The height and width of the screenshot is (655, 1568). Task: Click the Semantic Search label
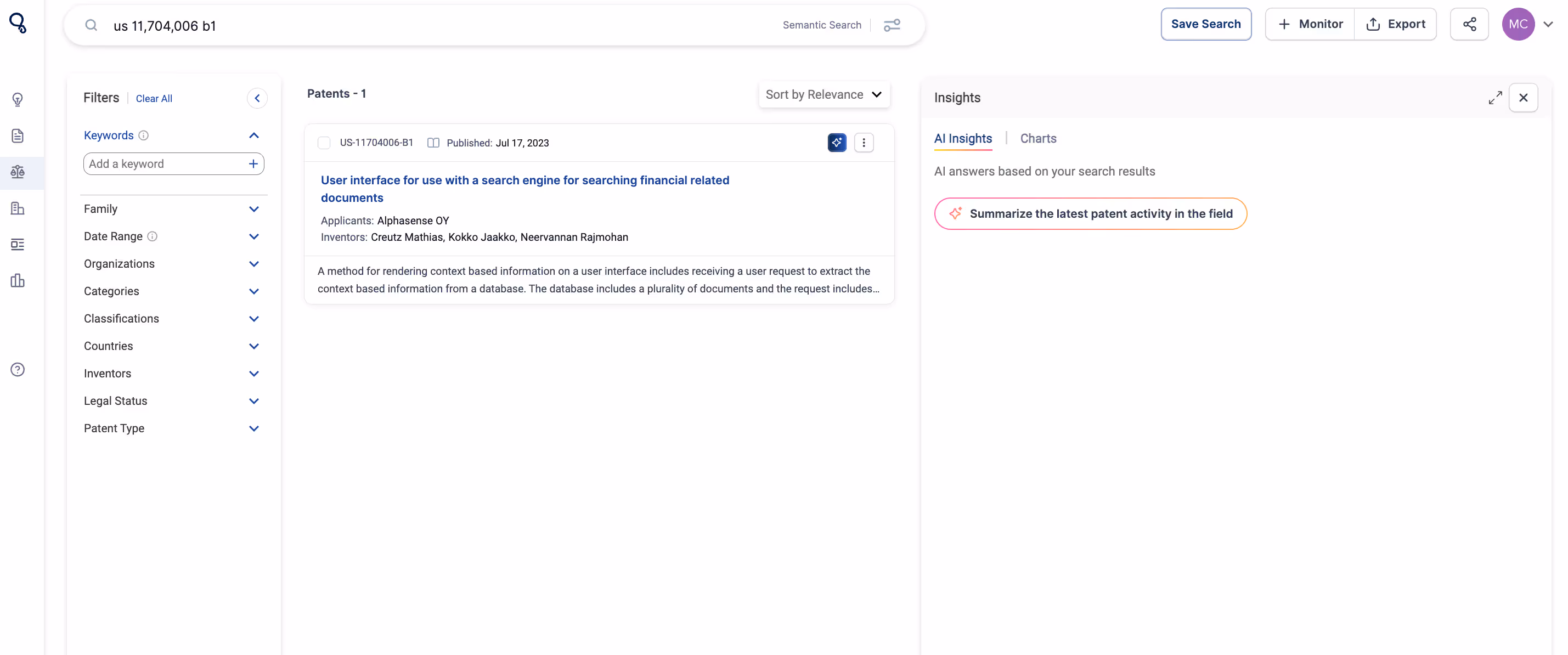(x=822, y=25)
